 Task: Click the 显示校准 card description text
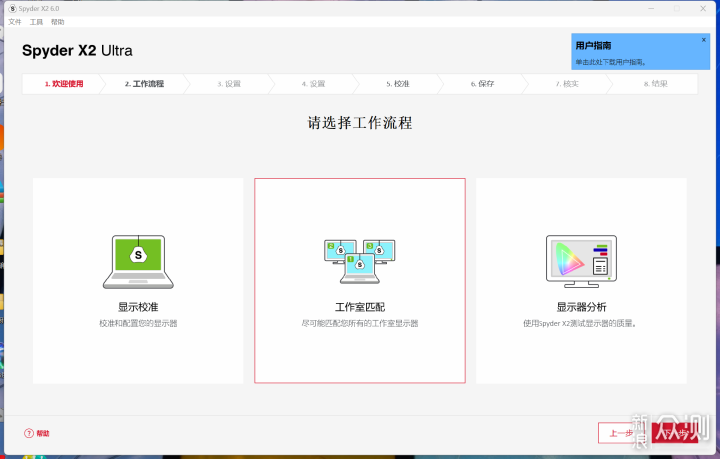point(138,324)
